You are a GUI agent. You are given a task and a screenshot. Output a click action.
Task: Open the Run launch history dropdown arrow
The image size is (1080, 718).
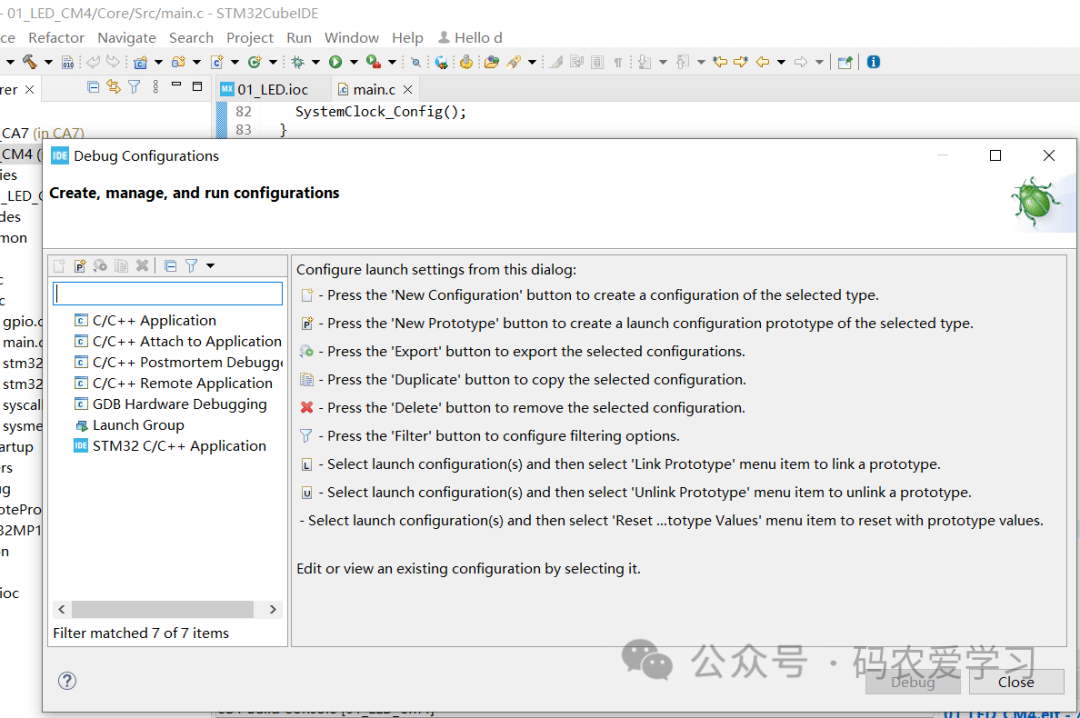tap(354, 62)
